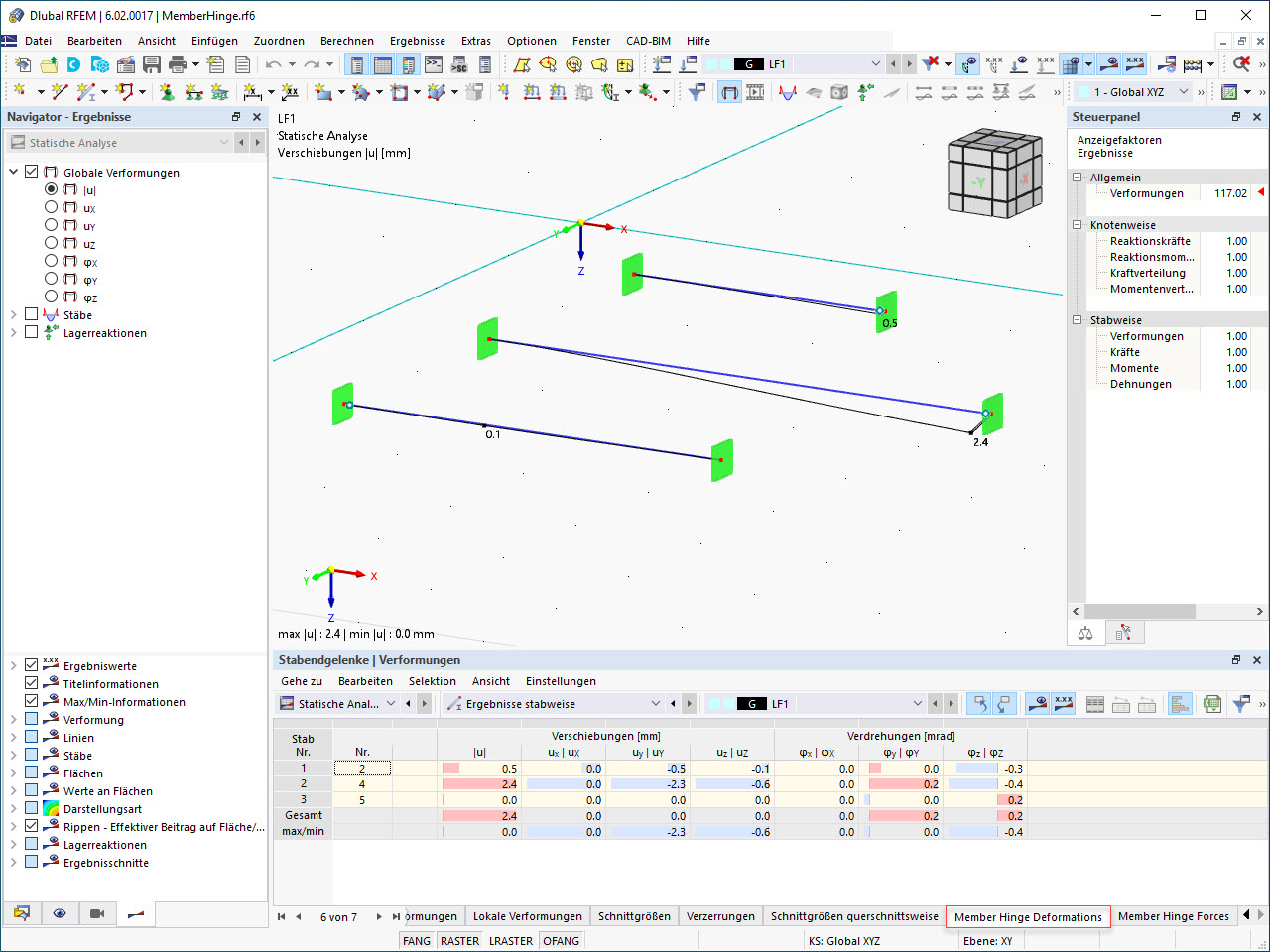Collapse the Globale Verformungen tree node
The height and width of the screenshot is (952, 1270).
coord(13,172)
